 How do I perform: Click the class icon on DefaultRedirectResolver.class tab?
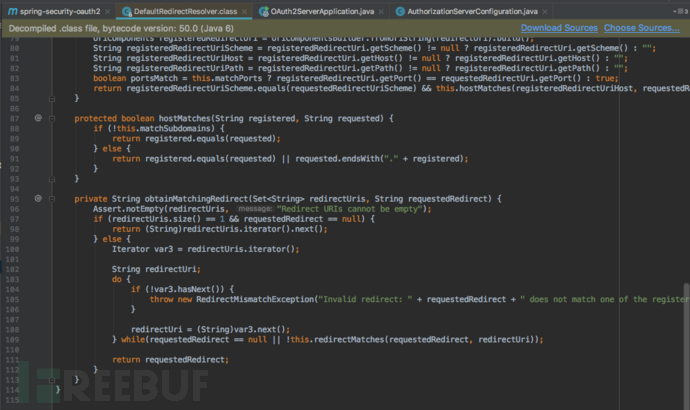[127, 11]
